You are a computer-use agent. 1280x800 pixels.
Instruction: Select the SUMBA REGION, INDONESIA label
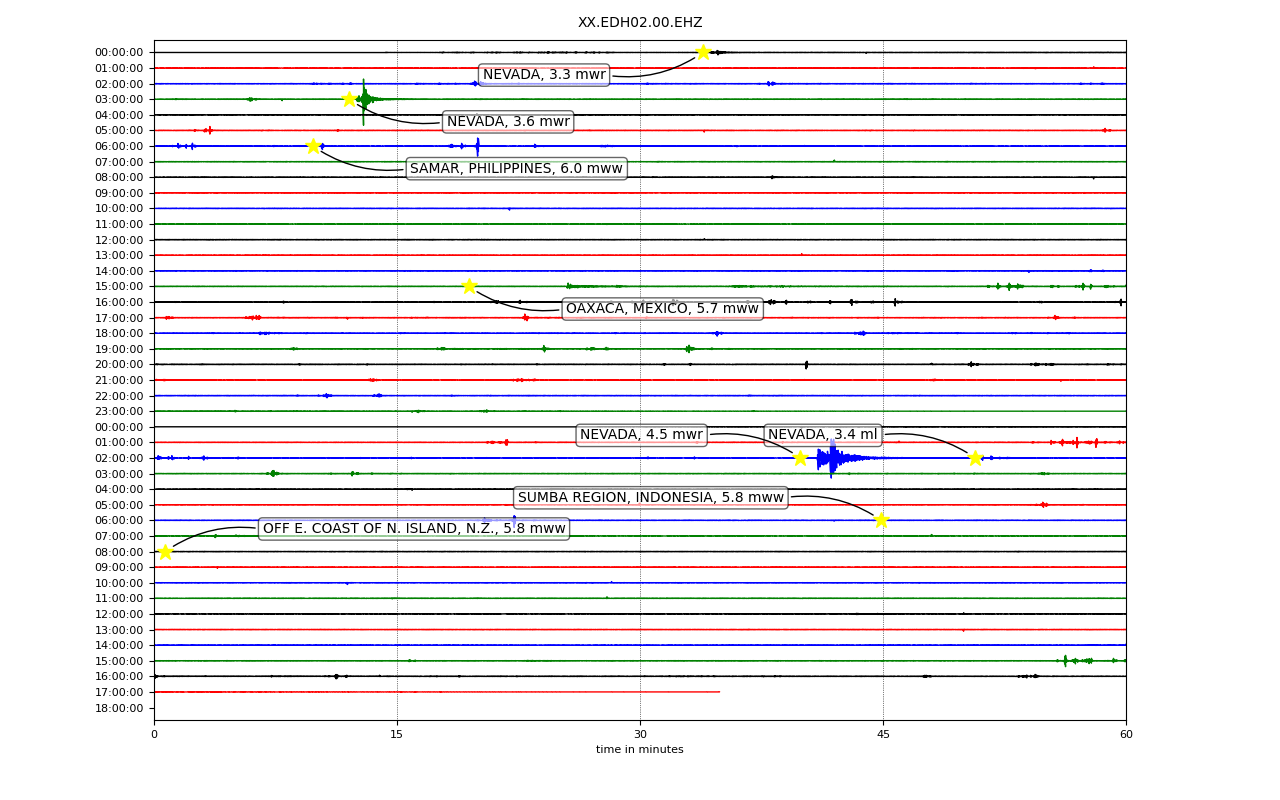(x=651, y=497)
